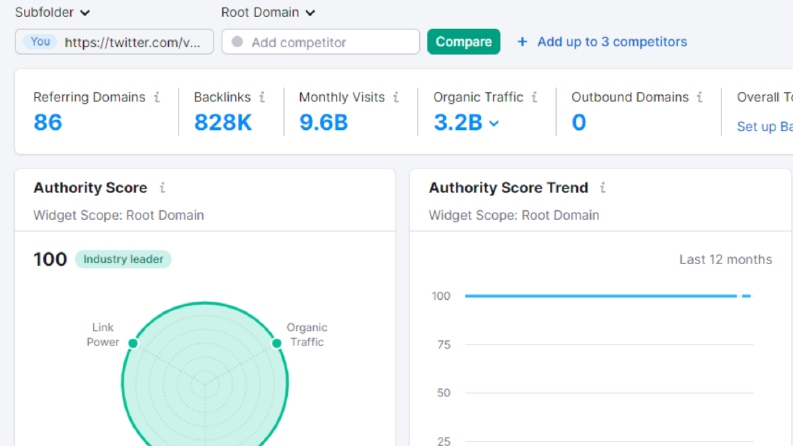Click the Backlinks info icon
This screenshot has width=793, height=446.
262,97
